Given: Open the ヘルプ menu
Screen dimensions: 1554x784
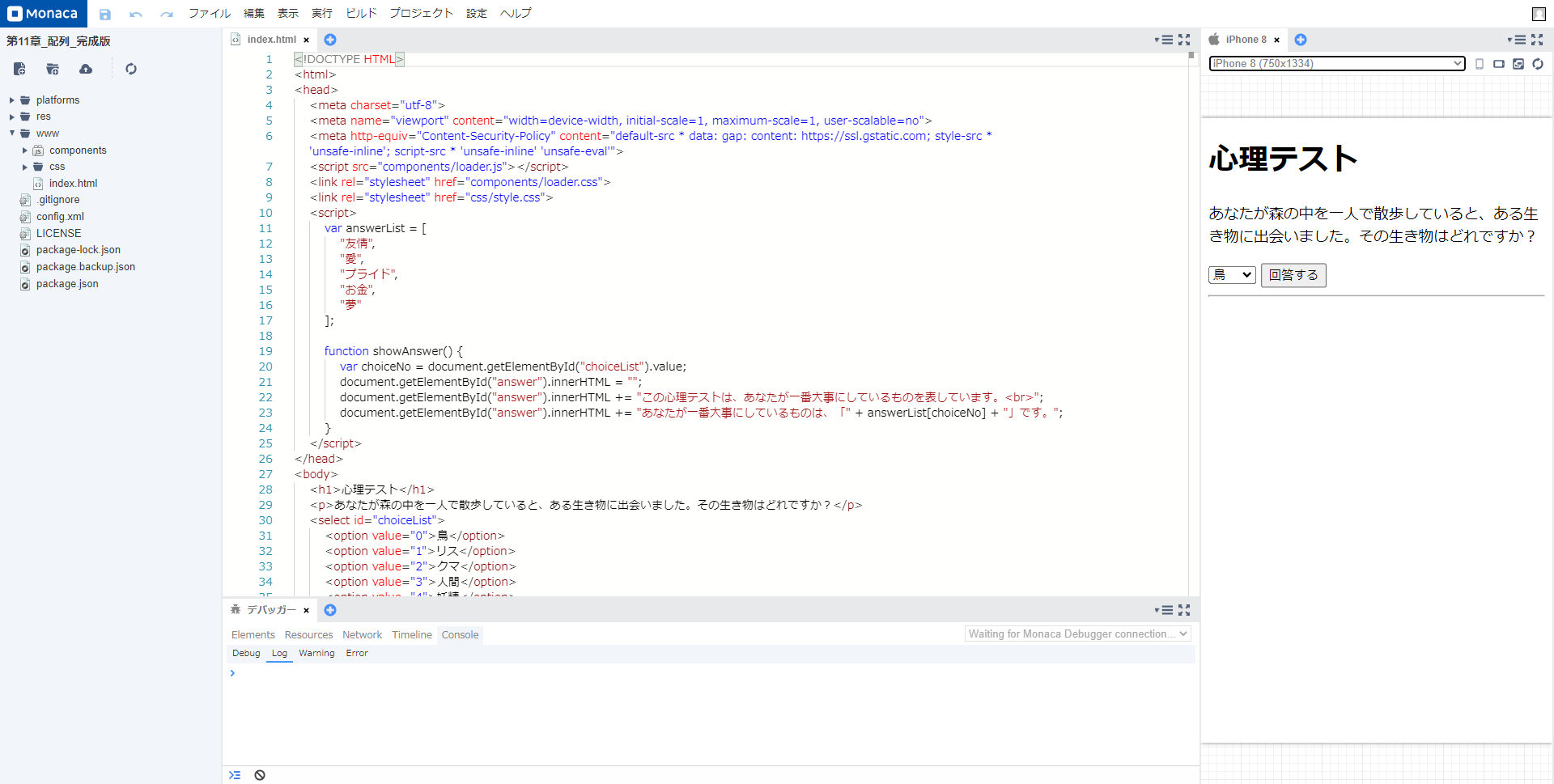Looking at the screenshot, I should [x=516, y=14].
